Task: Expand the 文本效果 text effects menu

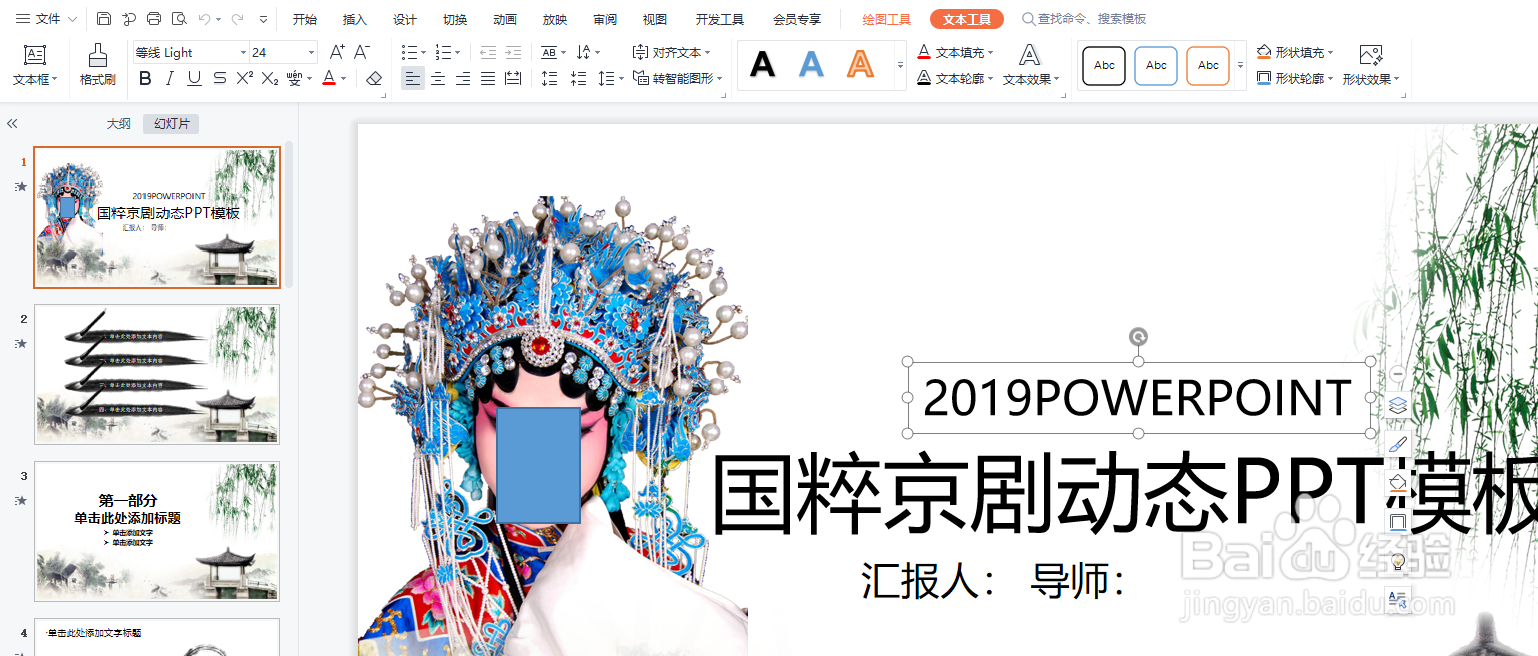Action: 1030,65
